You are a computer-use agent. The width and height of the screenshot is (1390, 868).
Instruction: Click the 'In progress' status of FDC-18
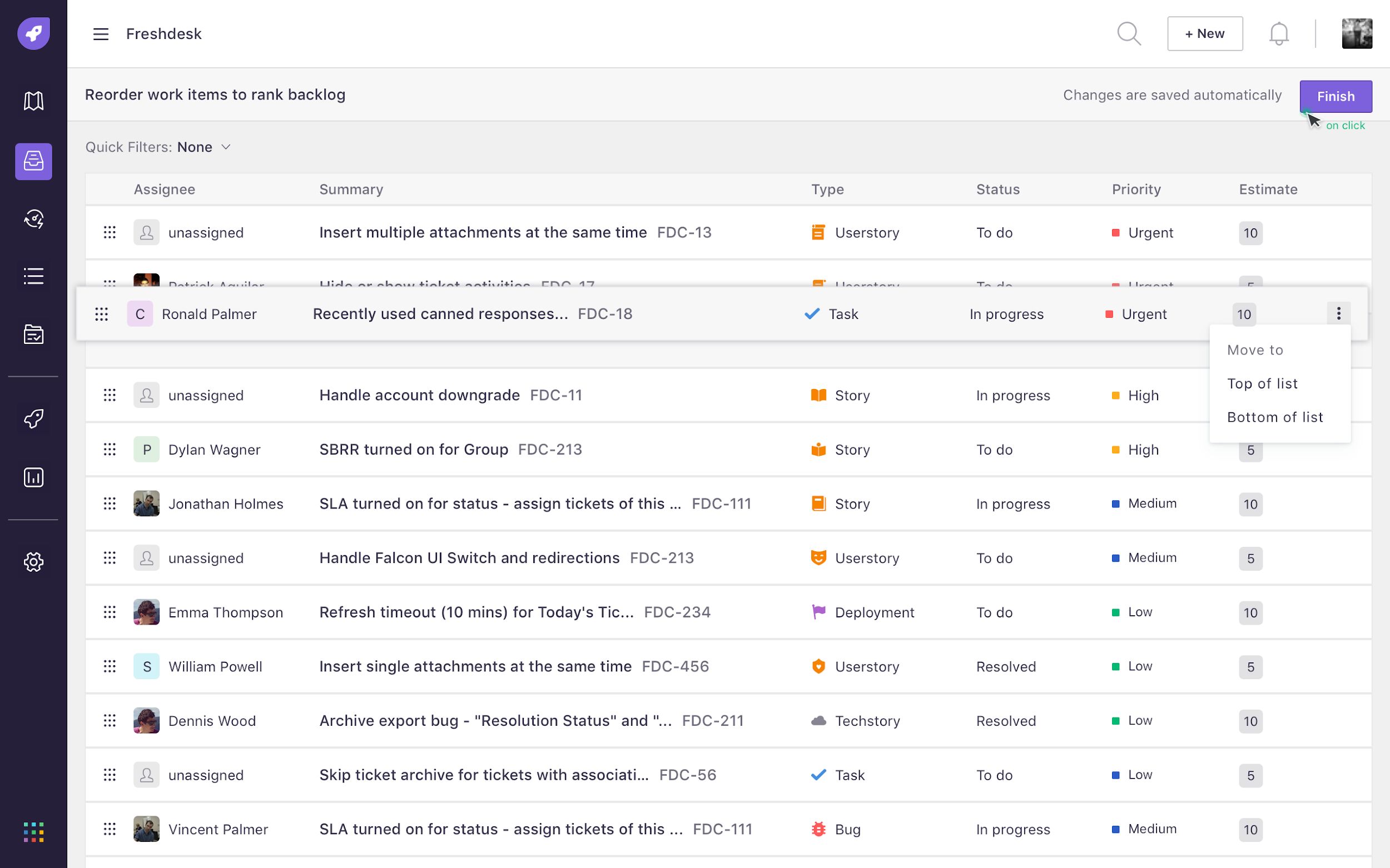(x=1006, y=314)
